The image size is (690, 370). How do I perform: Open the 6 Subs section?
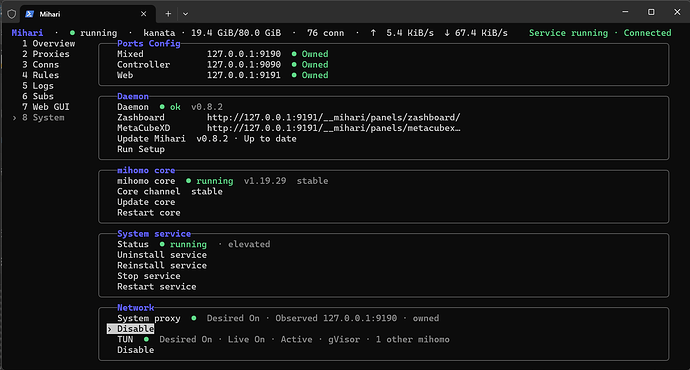[38, 96]
